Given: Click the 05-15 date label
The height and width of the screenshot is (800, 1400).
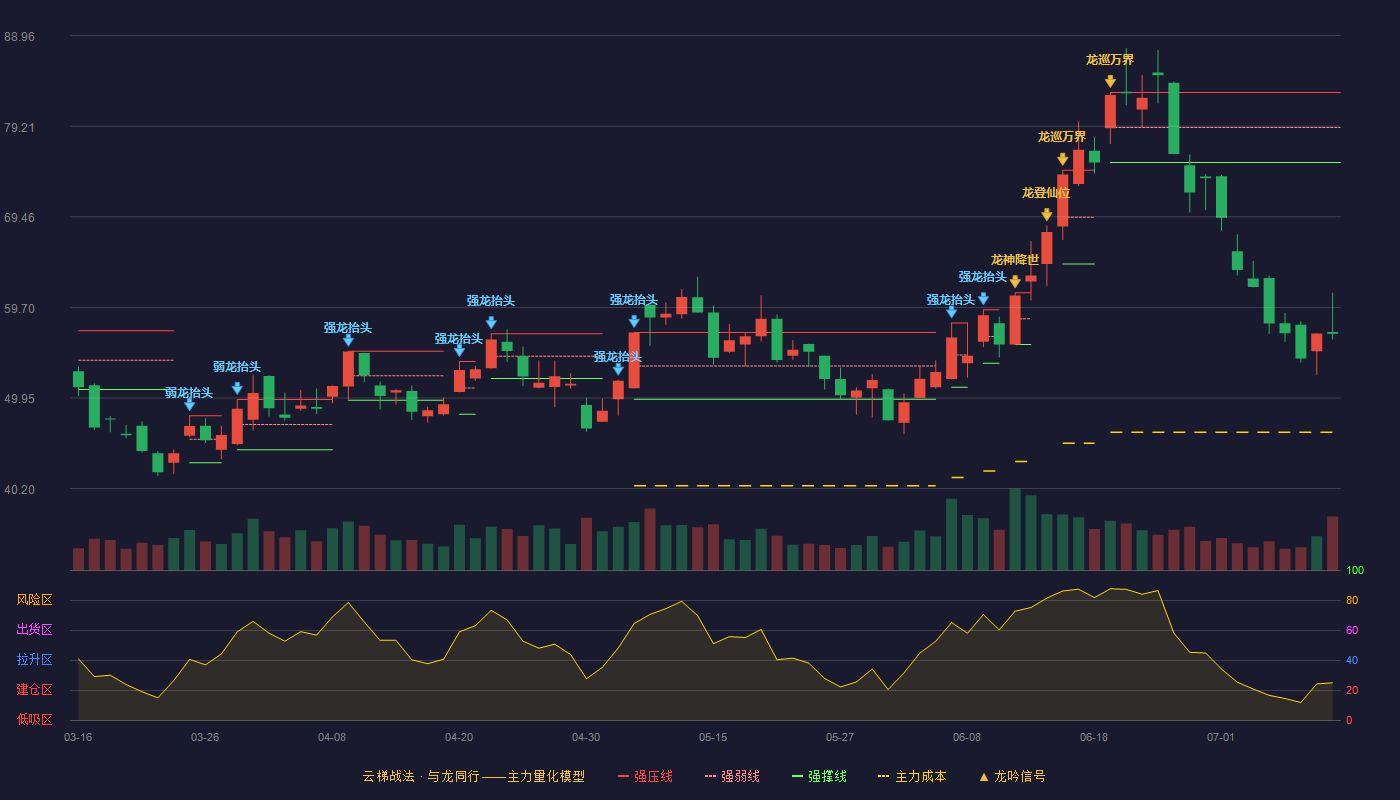Looking at the screenshot, I should (x=713, y=737).
